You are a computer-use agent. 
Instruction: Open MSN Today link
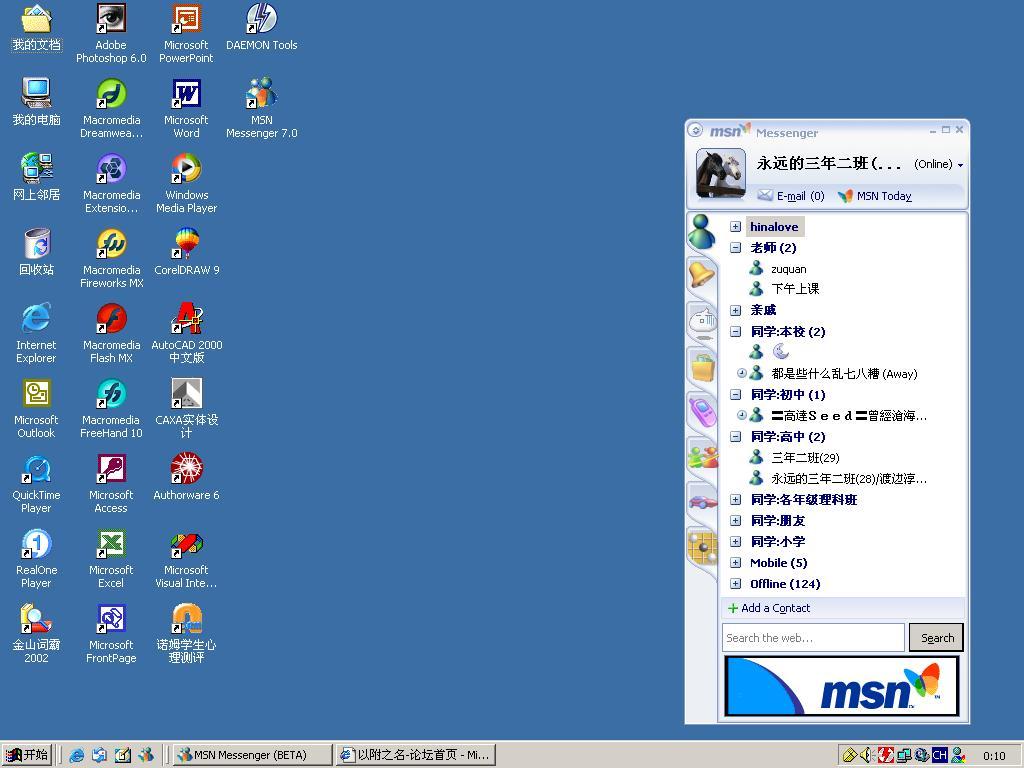(875, 196)
